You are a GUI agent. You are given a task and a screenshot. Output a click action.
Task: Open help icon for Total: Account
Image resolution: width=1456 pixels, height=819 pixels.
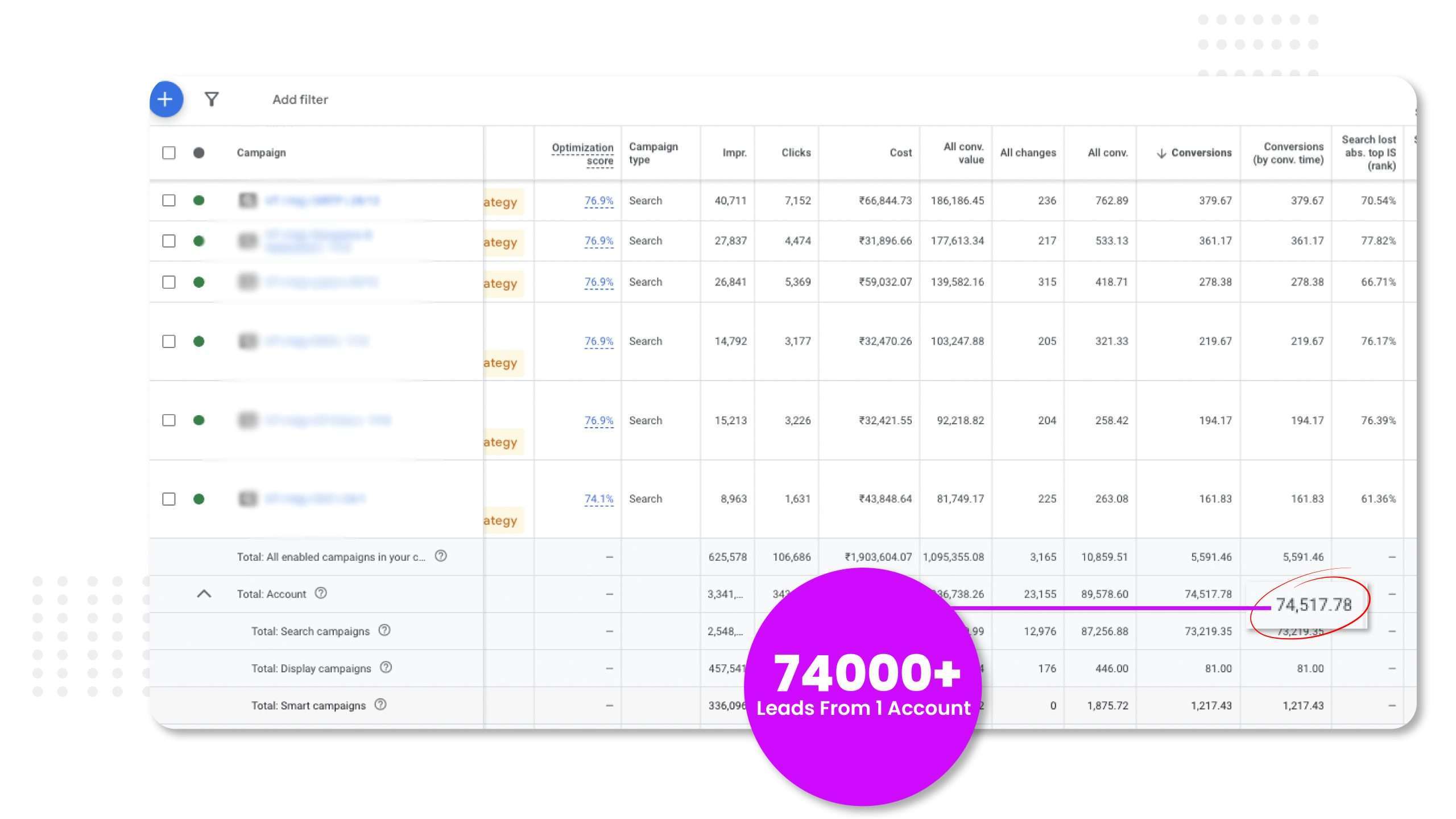pyautogui.click(x=321, y=593)
